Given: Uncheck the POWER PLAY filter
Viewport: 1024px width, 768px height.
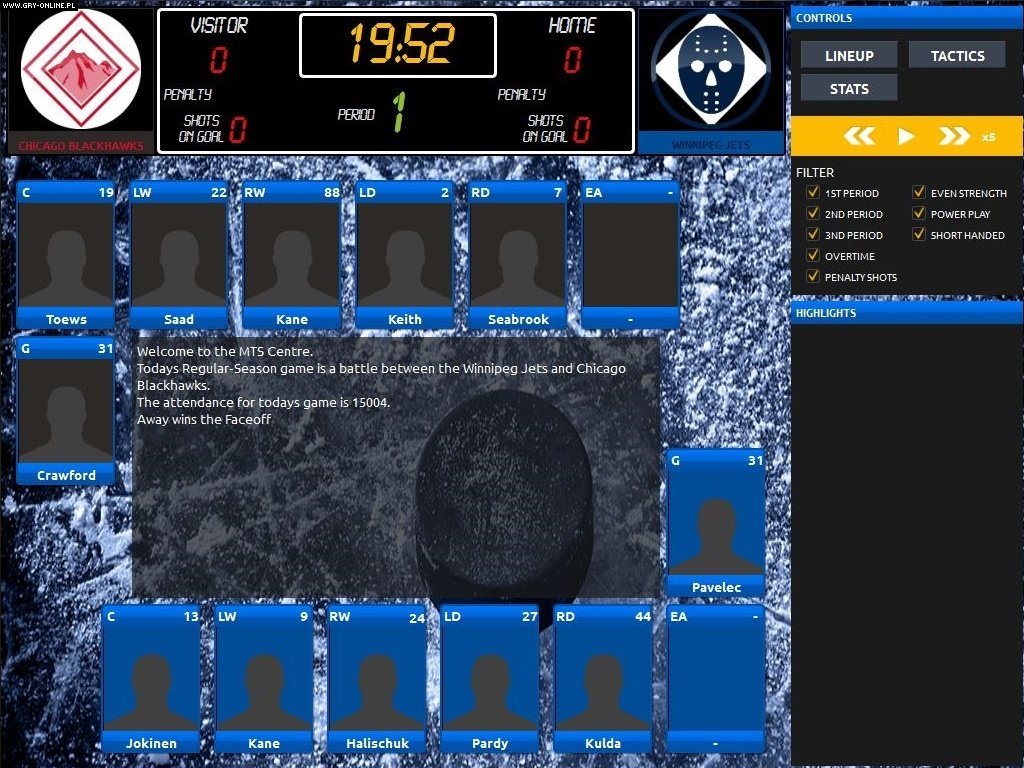Looking at the screenshot, I should tap(919, 213).
